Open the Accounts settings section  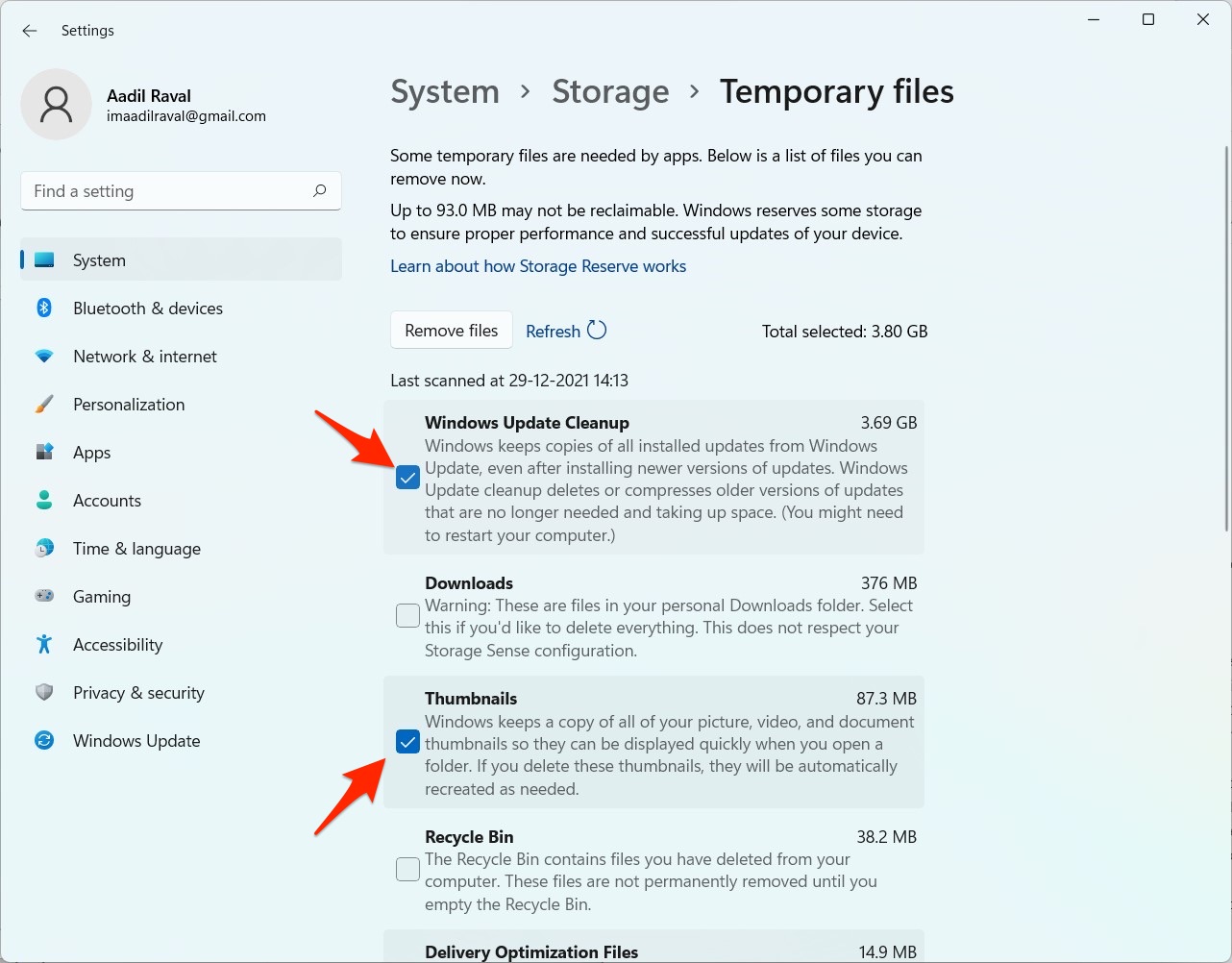[x=107, y=501]
